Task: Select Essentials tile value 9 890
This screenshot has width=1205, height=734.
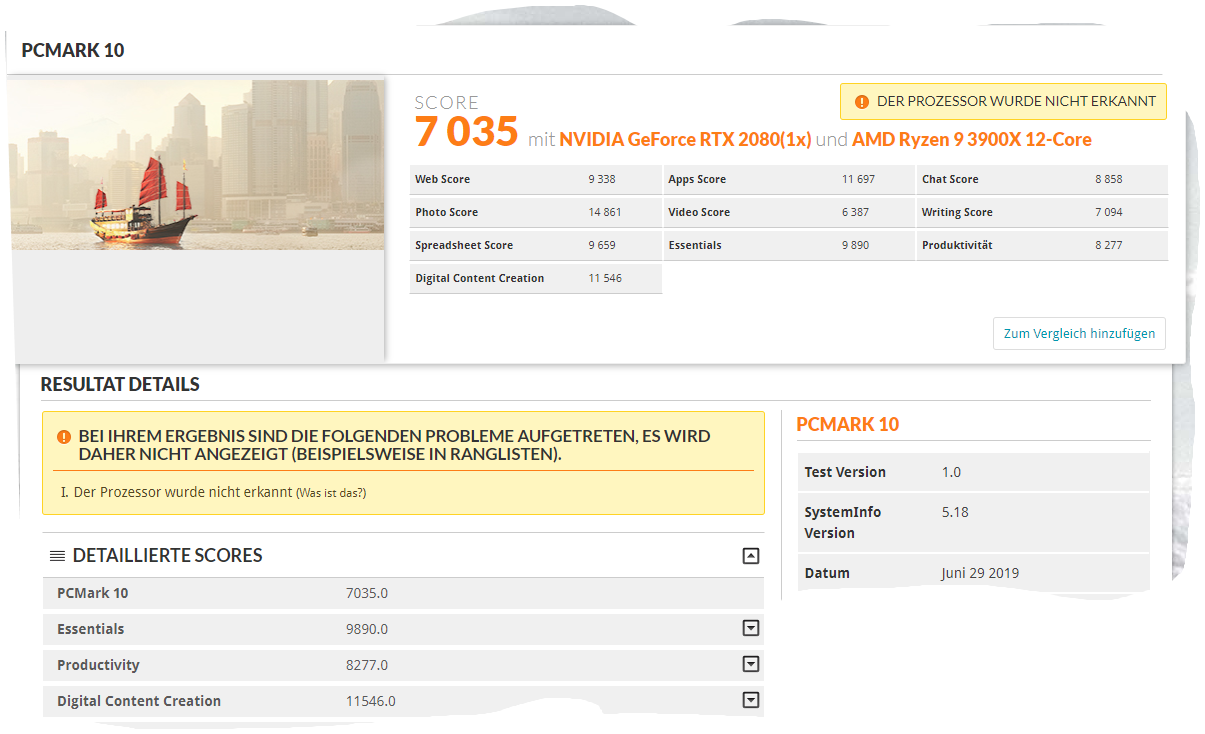Action: click(855, 246)
